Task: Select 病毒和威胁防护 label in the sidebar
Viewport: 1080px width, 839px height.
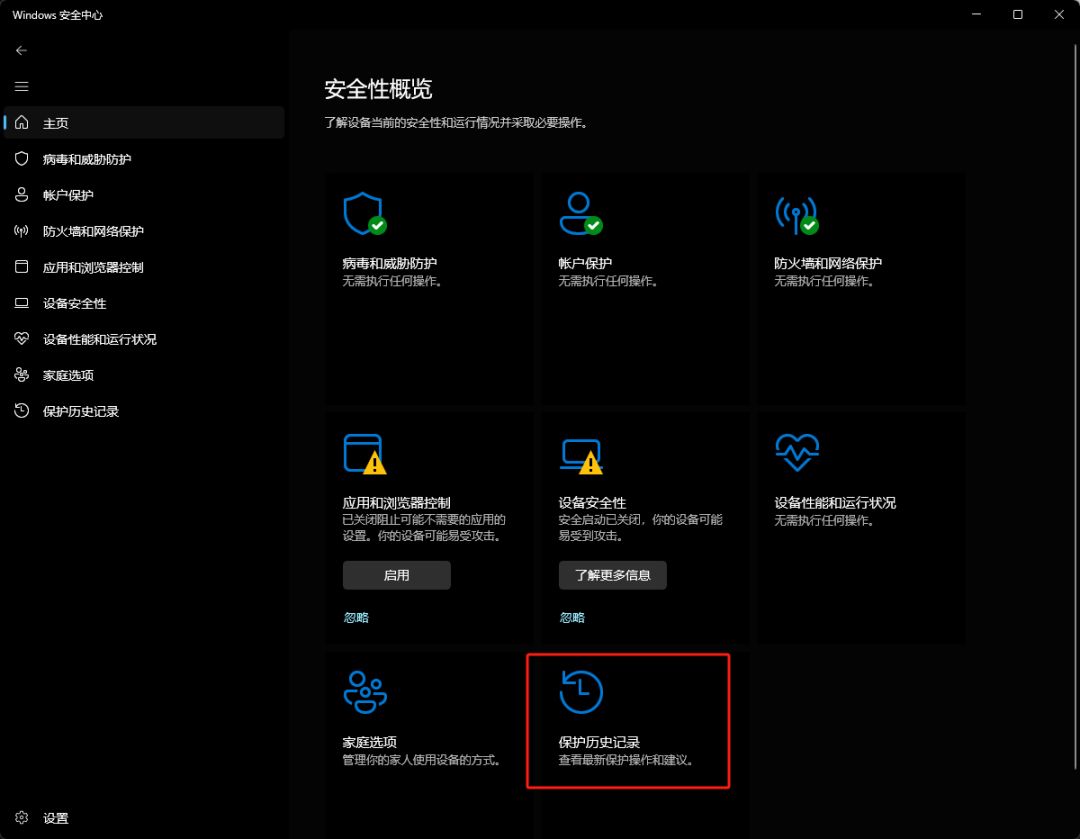Action: (87, 159)
